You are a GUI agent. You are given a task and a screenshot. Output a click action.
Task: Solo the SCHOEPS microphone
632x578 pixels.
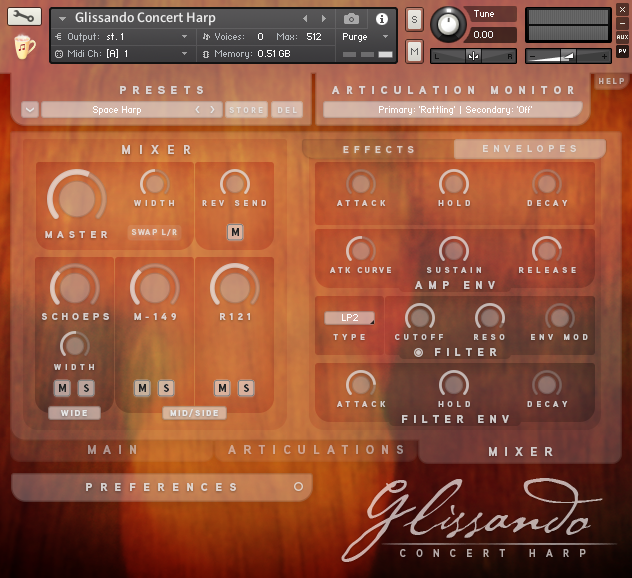coord(86,388)
